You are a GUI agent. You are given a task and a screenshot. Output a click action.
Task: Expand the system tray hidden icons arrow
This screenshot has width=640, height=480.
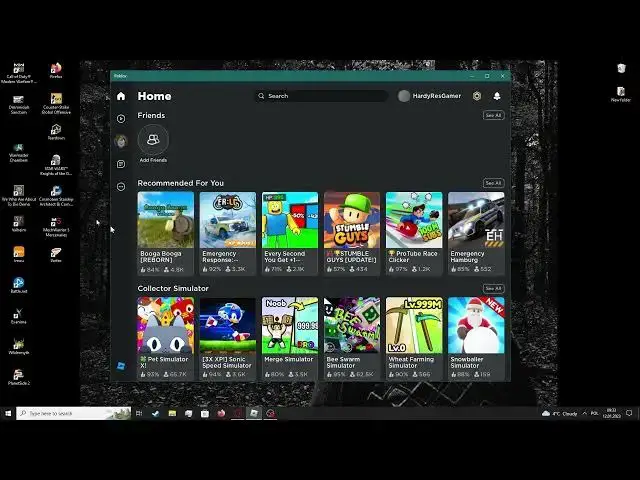click(584, 413)
